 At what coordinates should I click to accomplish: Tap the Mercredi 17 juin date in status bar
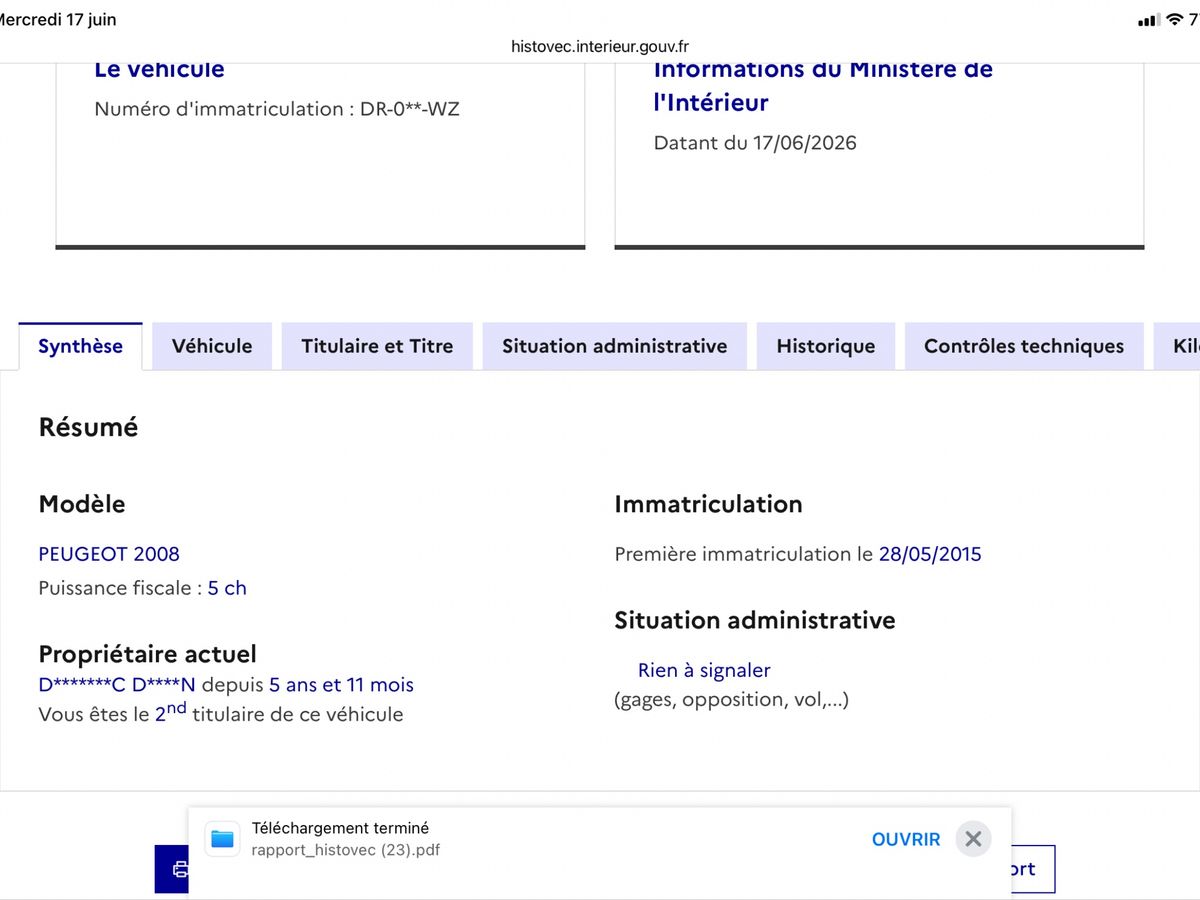click(x=56, y=20)
